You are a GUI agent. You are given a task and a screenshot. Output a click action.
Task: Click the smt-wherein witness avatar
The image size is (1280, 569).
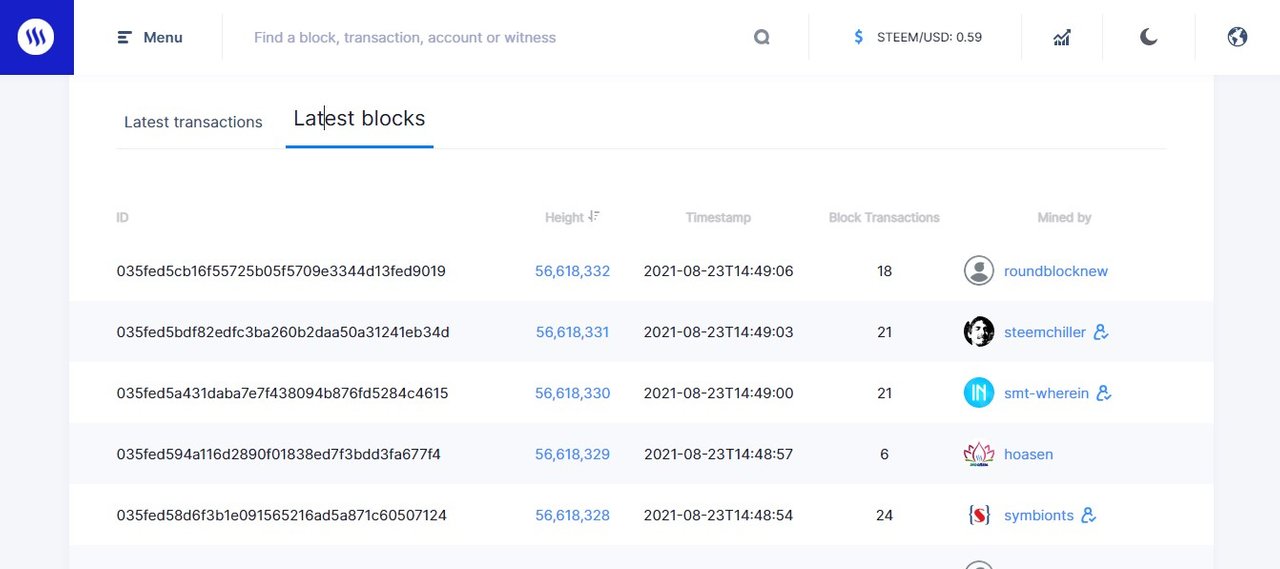[x=978, y=393]
